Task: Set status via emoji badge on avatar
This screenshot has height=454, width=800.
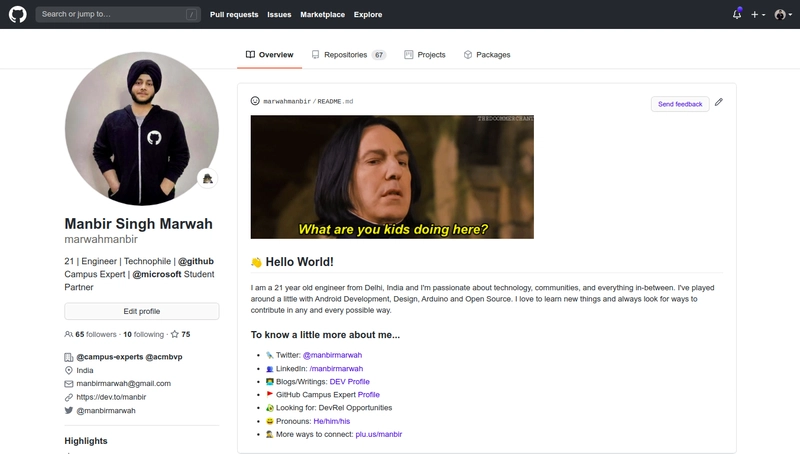Action: [x=208, y=179]
